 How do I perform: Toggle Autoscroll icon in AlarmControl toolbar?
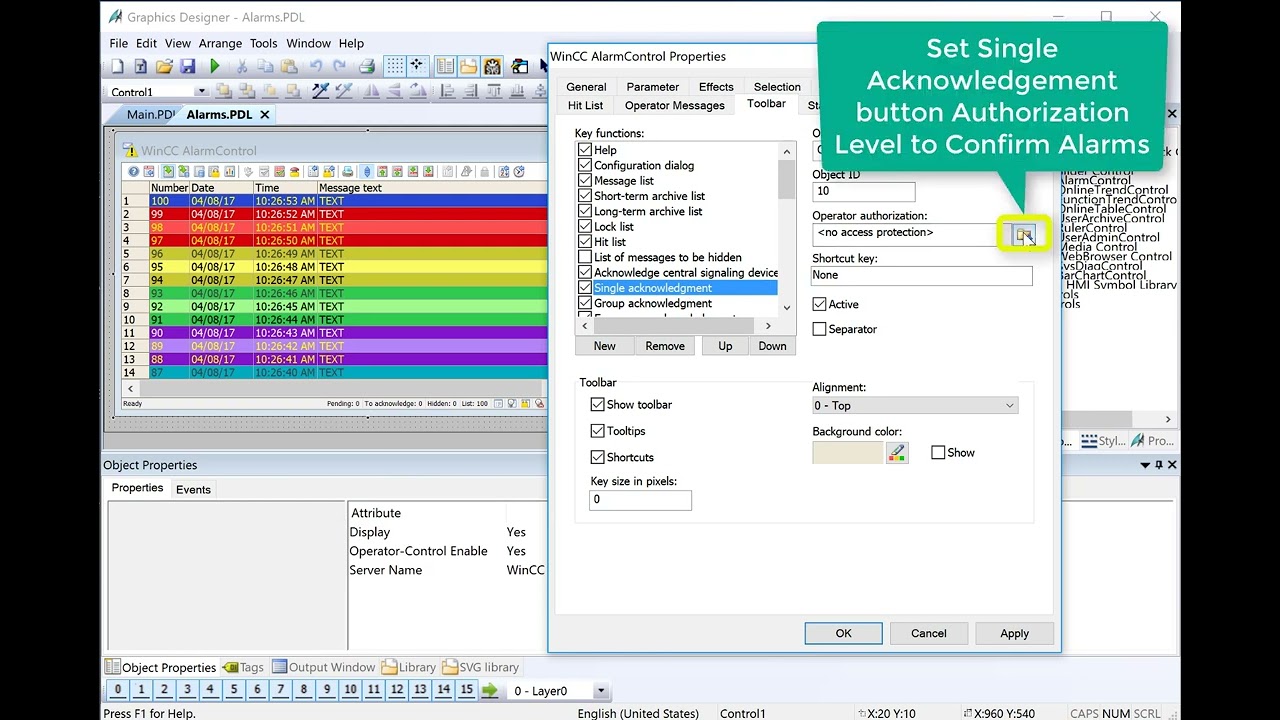(367, 172)
